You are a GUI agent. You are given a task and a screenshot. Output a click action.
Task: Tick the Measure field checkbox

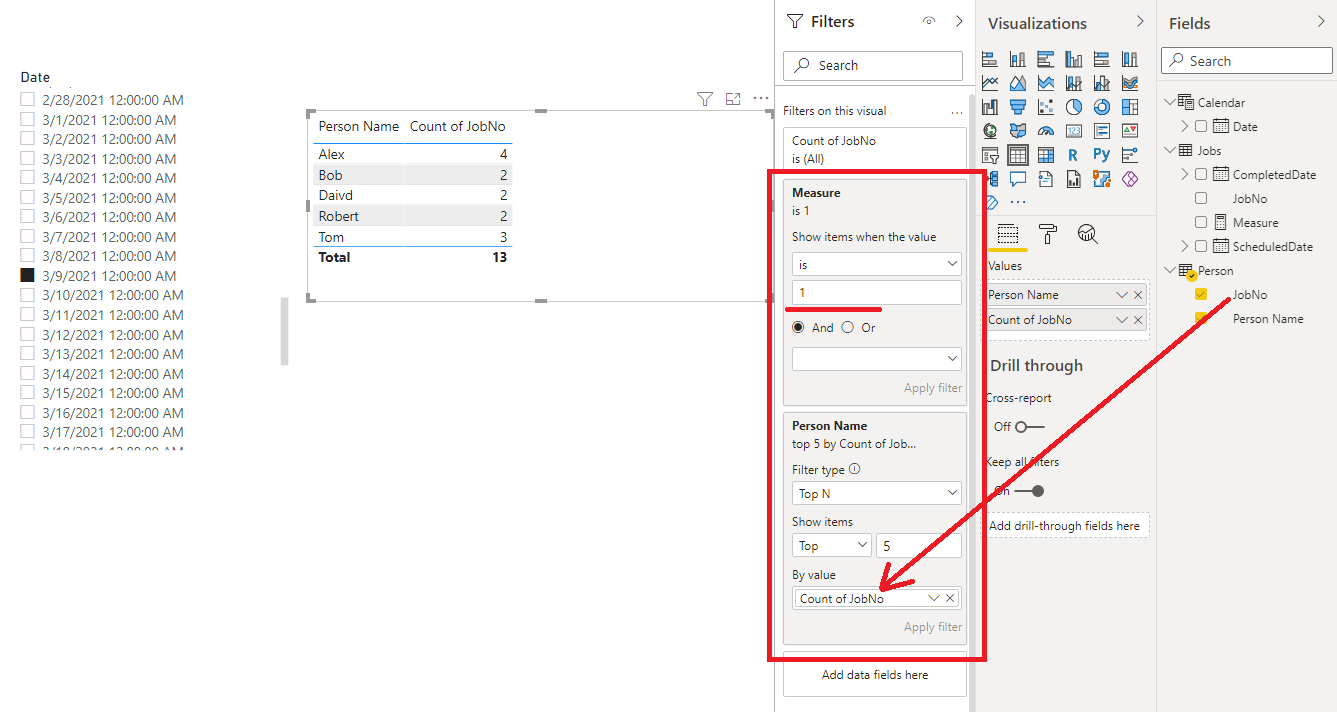(1201, 222)
